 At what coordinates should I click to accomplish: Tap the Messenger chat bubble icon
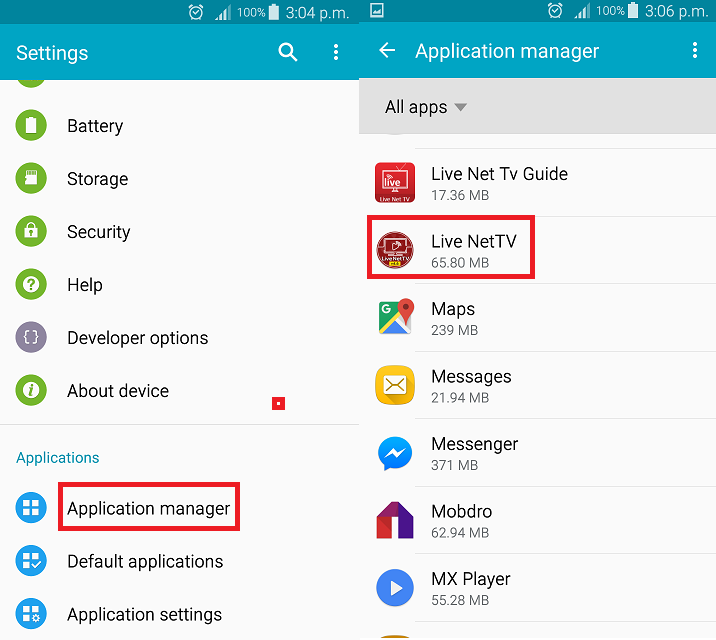[395, 453]
